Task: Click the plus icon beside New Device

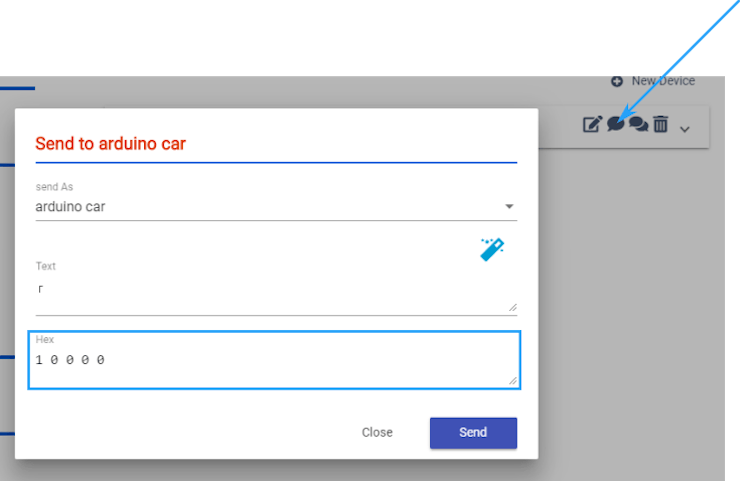Action: point(617,81)
